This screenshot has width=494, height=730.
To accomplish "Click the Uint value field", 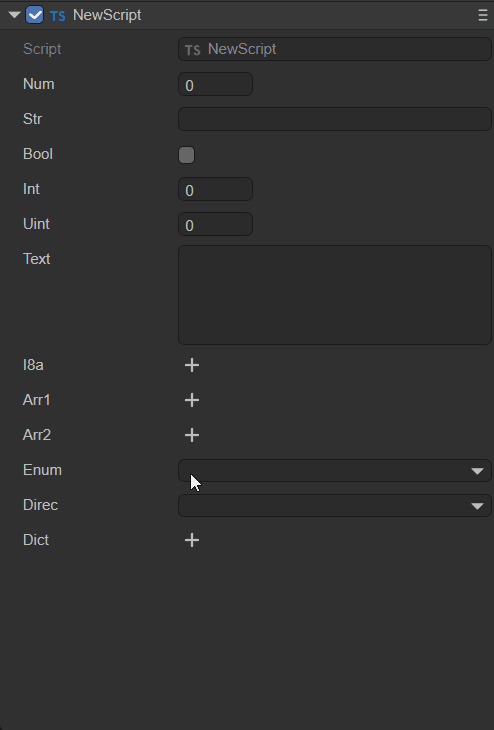I will point(216,224).
